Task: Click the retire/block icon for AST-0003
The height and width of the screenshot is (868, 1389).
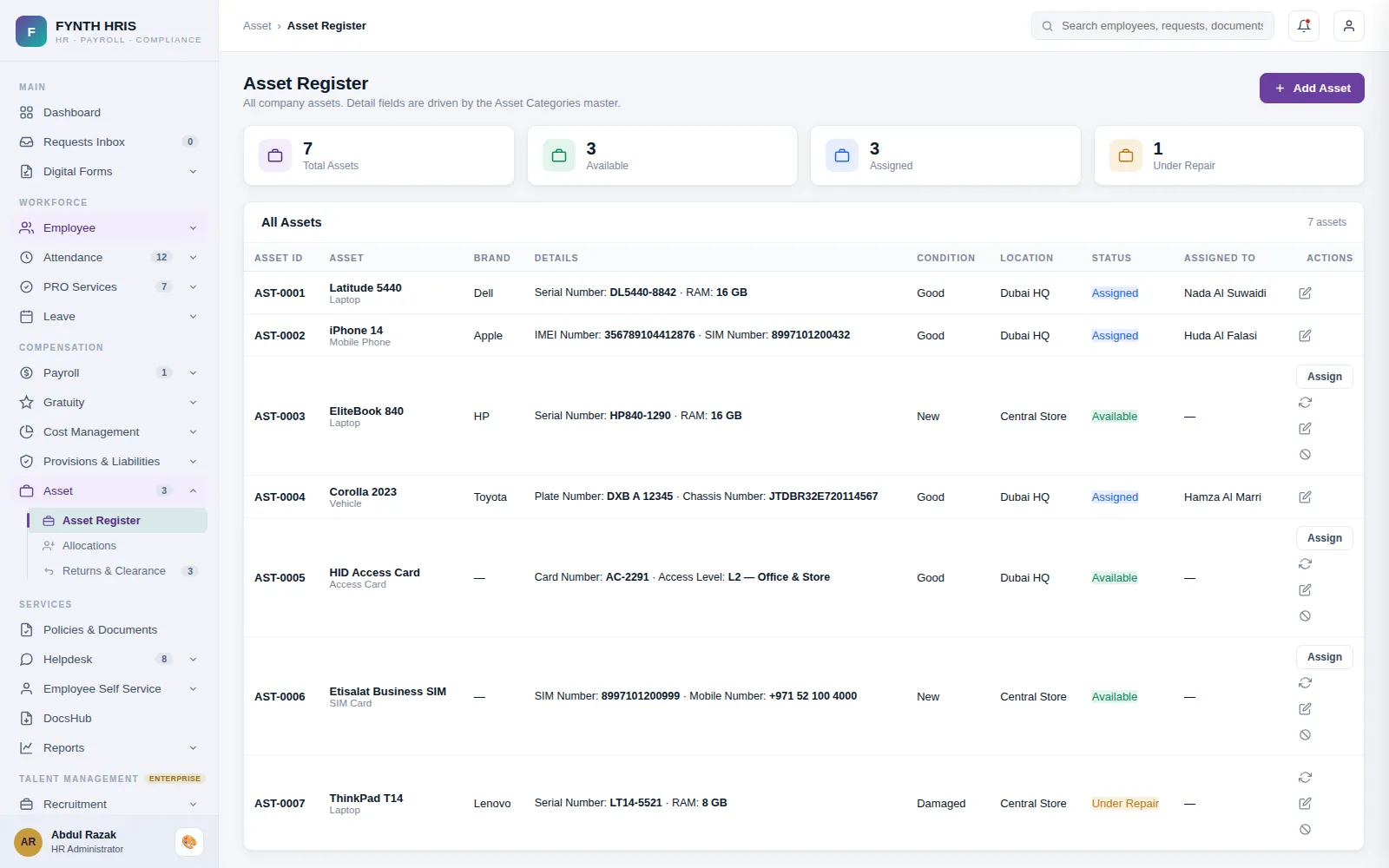Action: point(1305,455)
